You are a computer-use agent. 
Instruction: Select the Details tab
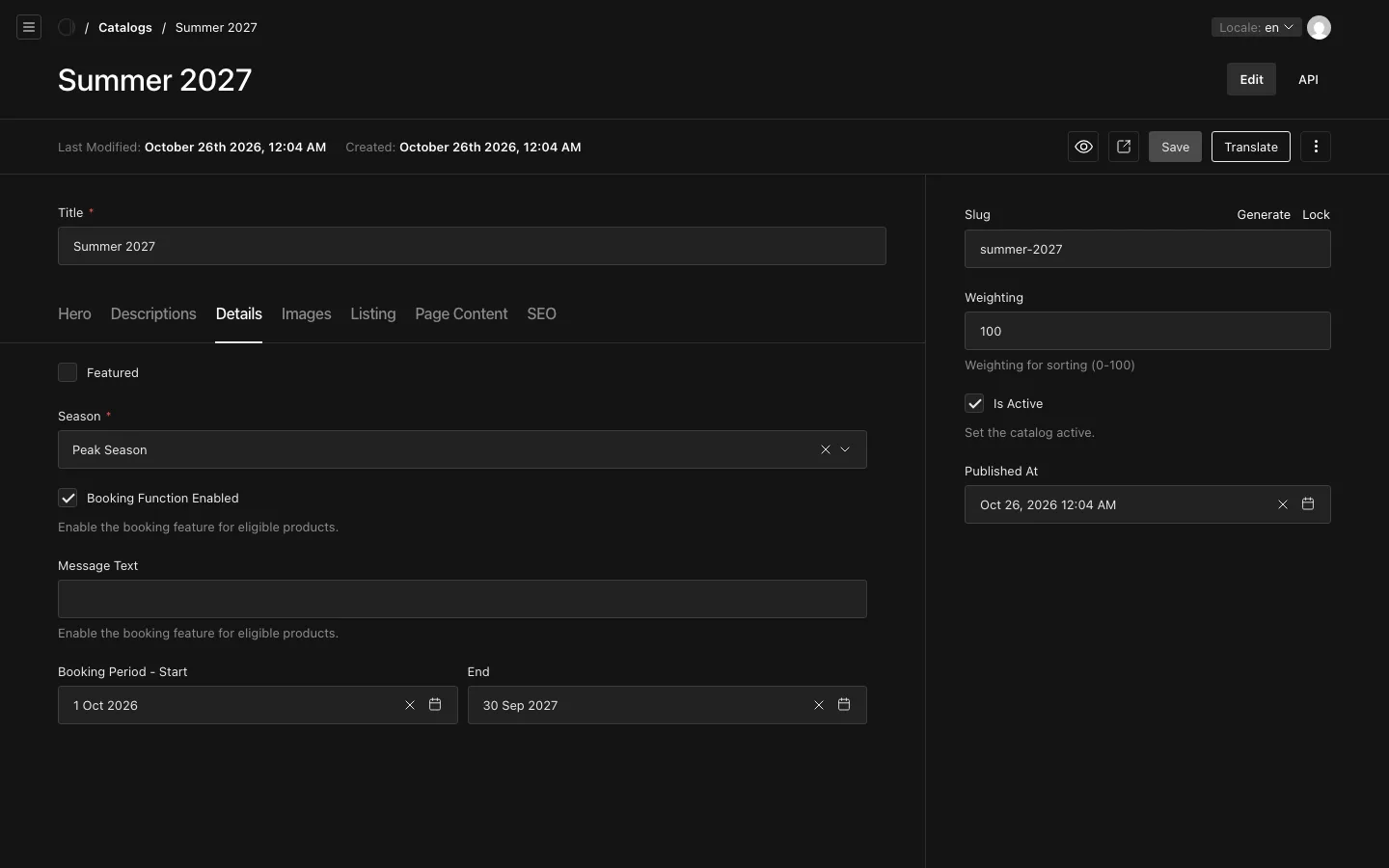tap(239, 313)
